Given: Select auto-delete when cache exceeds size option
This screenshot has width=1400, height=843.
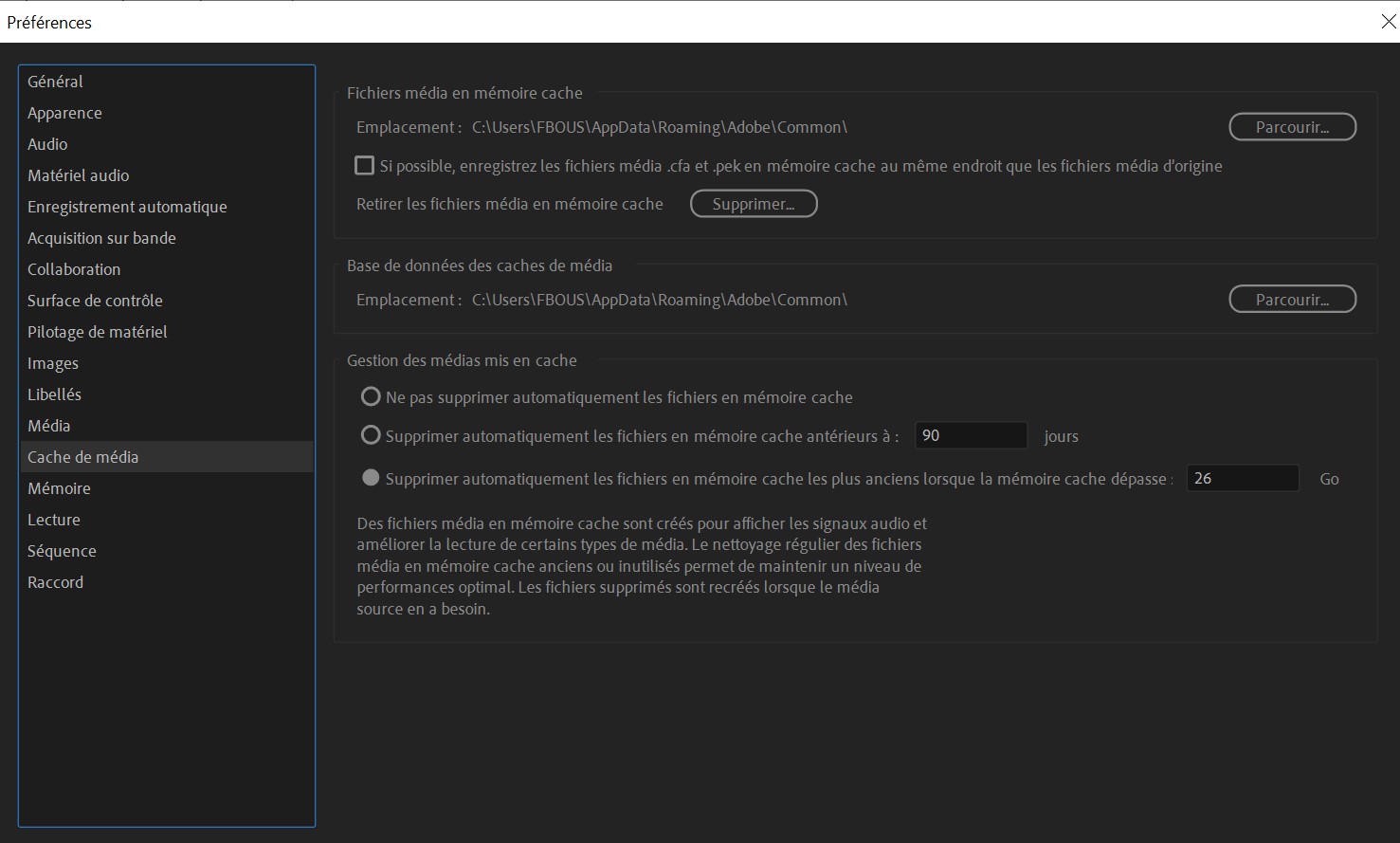Looking at the screenshot, I should coord(372,478).
